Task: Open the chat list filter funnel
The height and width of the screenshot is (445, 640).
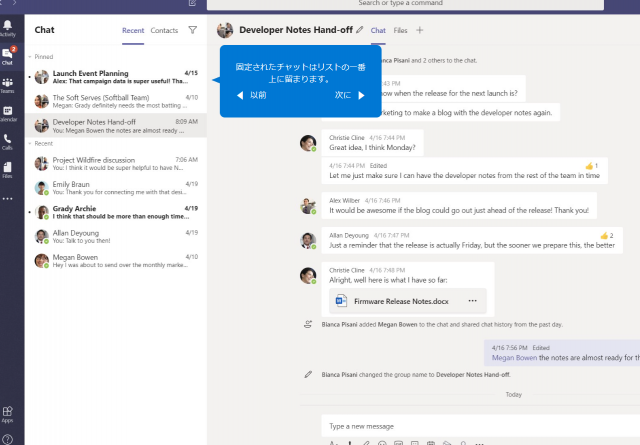Action: coord(193,30)
